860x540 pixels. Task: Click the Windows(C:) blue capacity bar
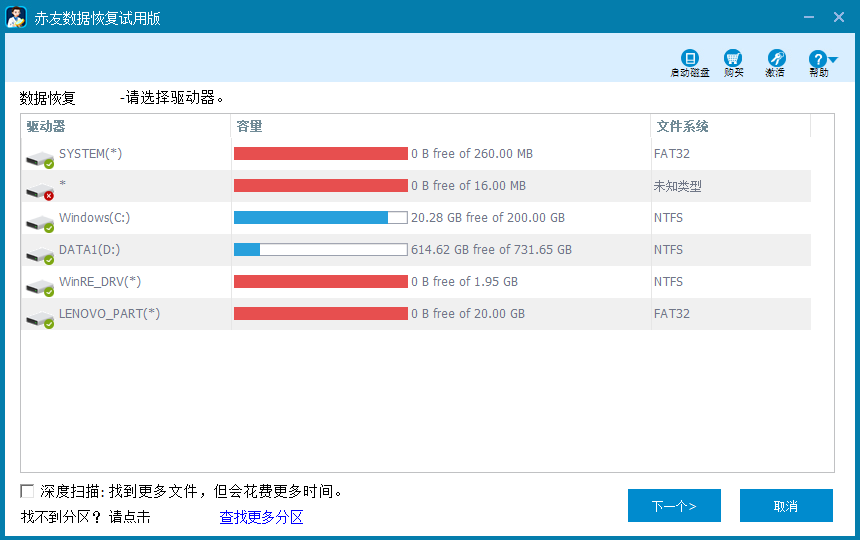coord(311,218)
